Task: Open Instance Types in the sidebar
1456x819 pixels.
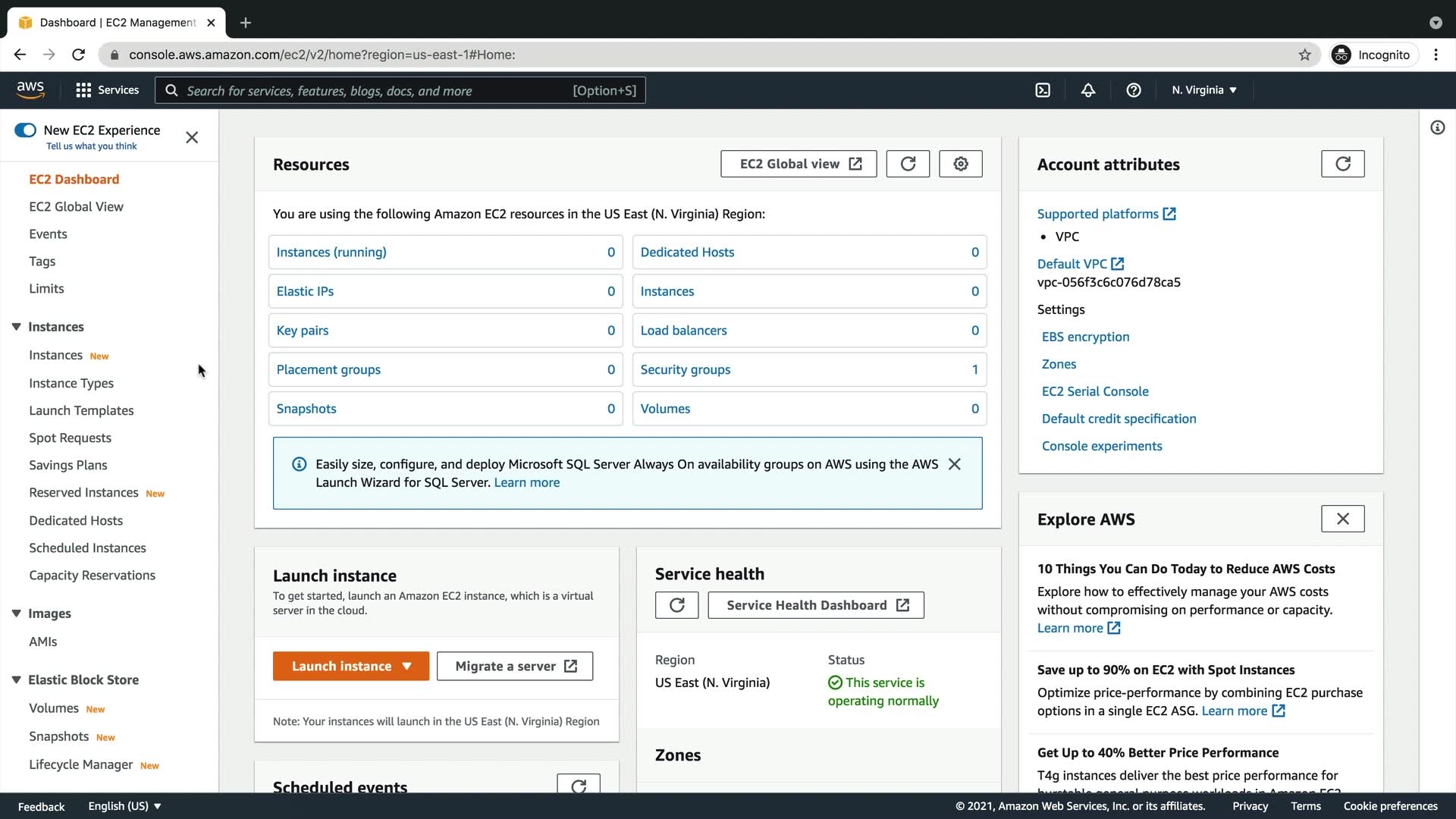Action: (x=71, y=383)
